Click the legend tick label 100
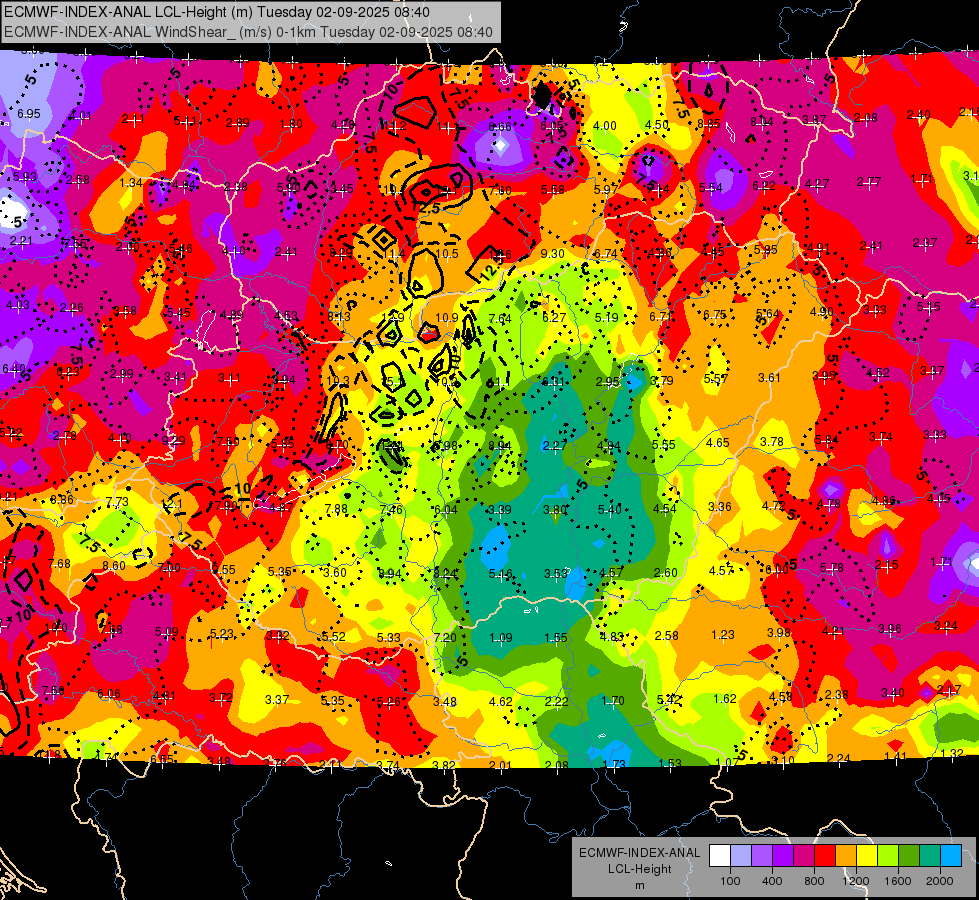 [x=730, y=881]
